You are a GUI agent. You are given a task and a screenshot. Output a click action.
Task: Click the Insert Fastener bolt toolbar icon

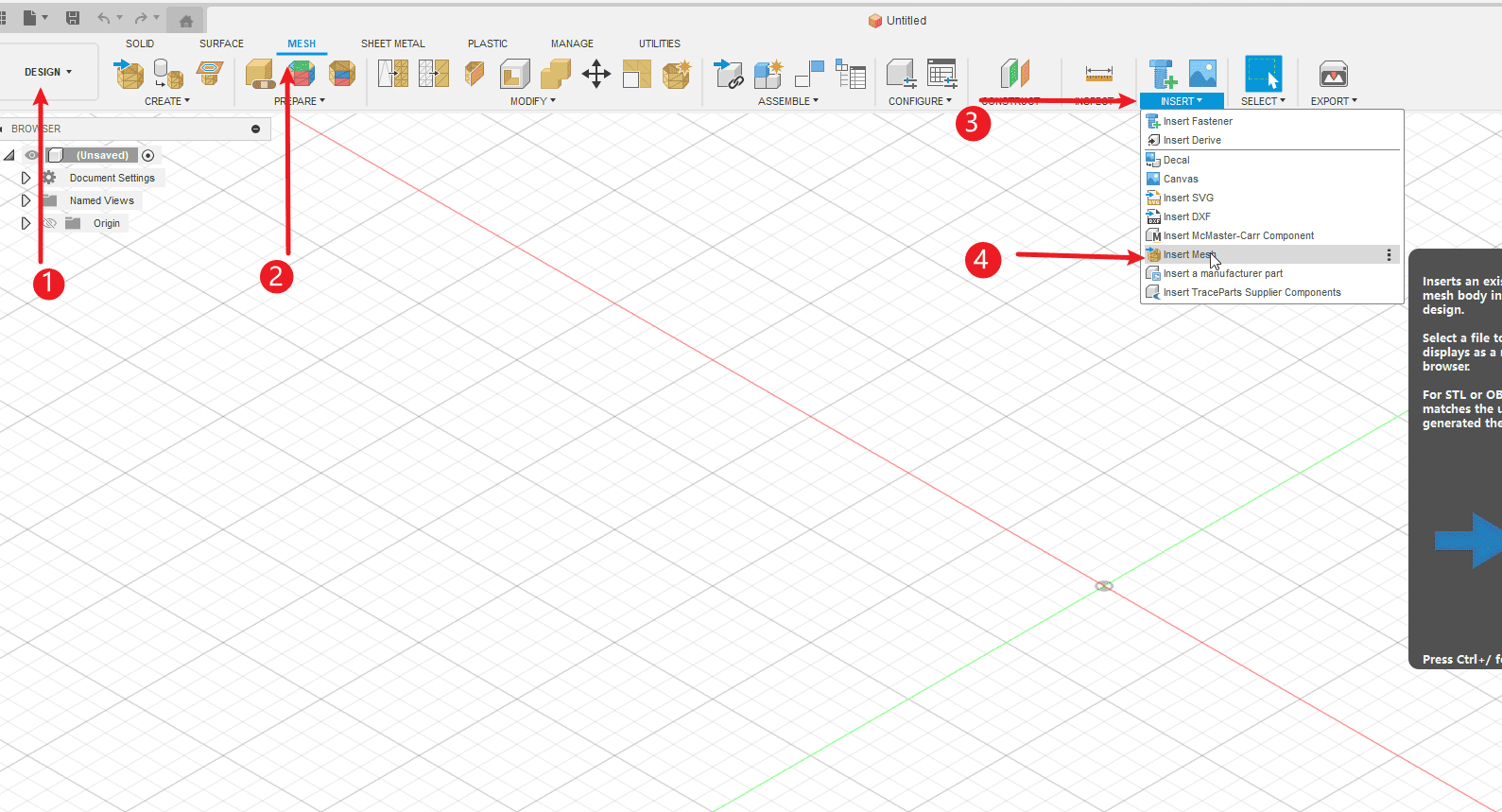point(1162,74)
